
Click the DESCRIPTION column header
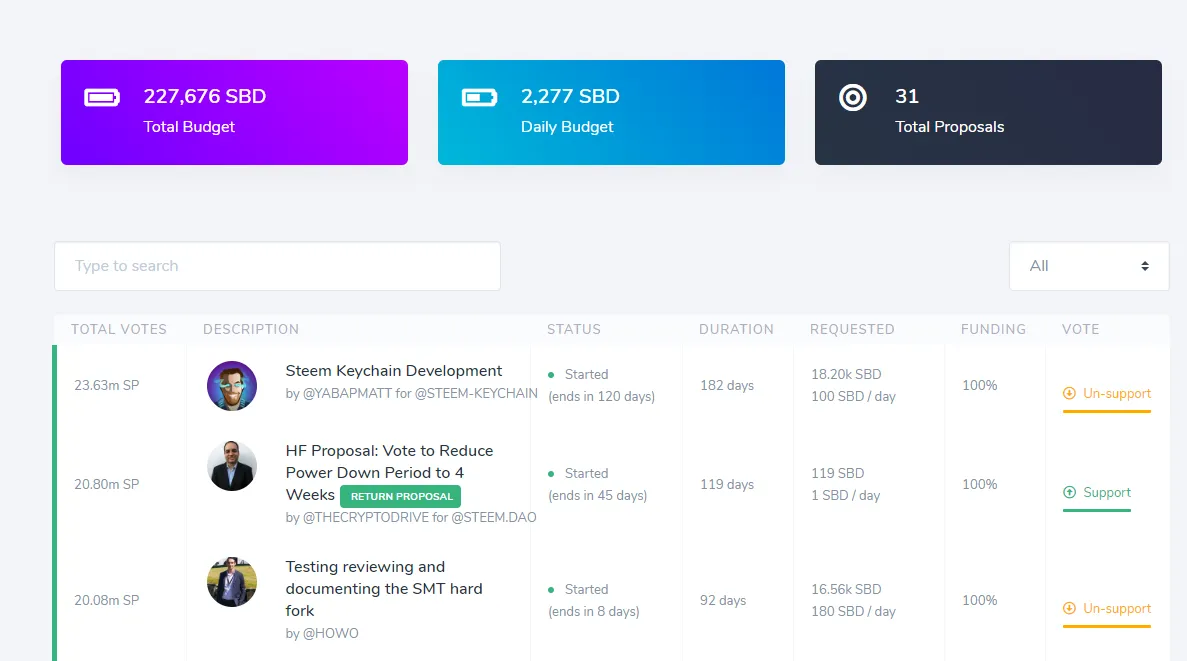pos(251,329)
